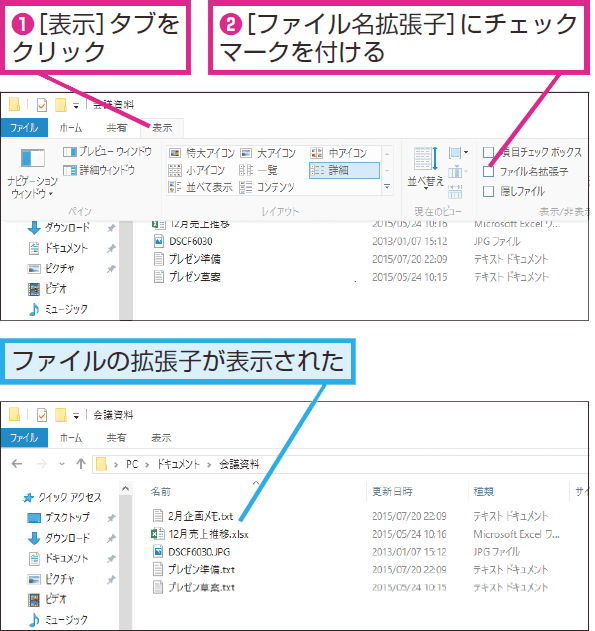Choose the 一覧 layout option

pos(259,170)
